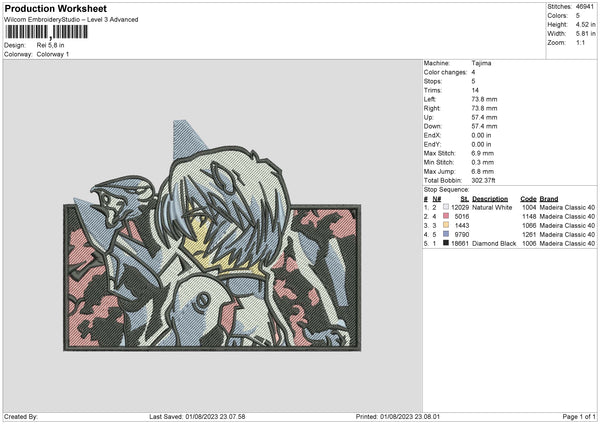
Task: Click the Diamond Black color swatch
Action: 446,243
